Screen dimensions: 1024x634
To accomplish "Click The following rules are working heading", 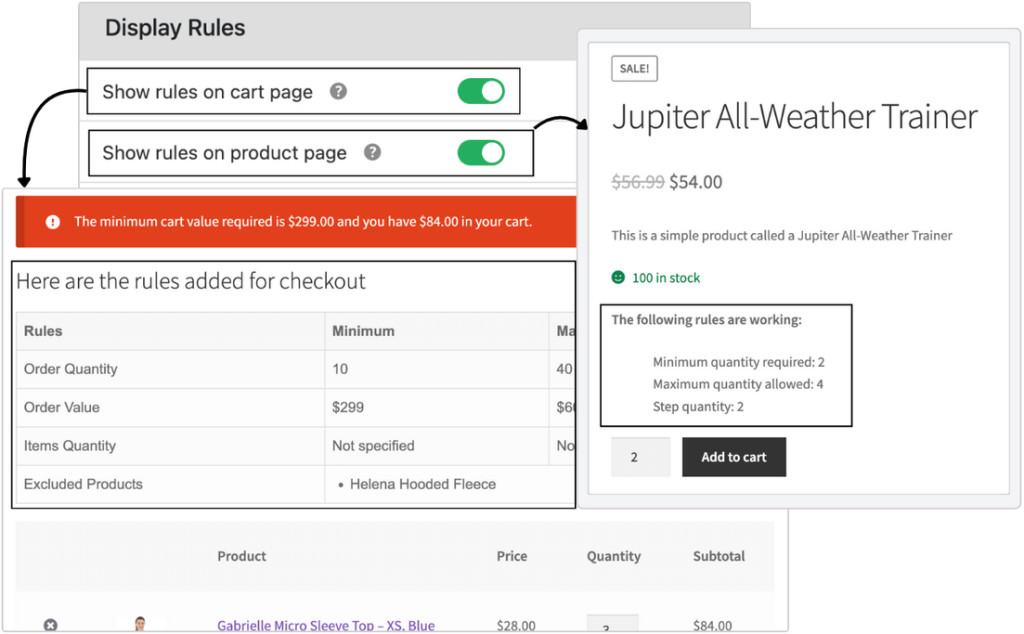I will click(707, 320).
